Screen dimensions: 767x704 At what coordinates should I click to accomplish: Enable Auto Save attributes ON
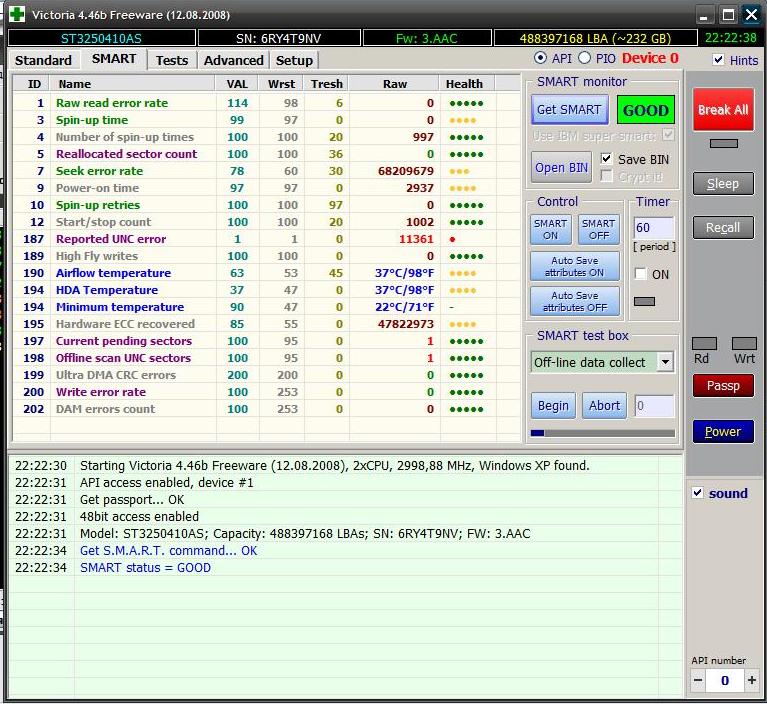coord(575,266)
